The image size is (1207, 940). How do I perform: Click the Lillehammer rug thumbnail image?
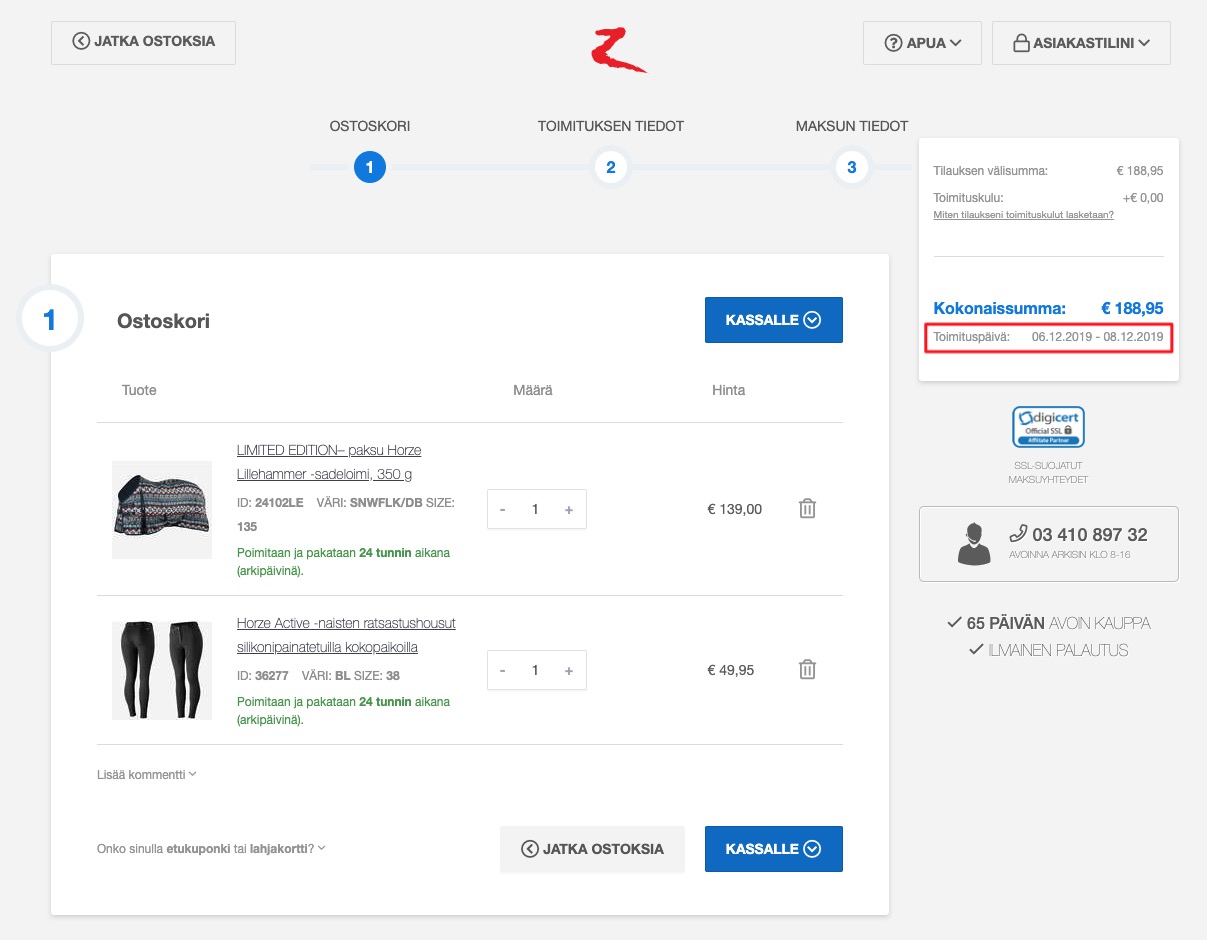point(162,509)
